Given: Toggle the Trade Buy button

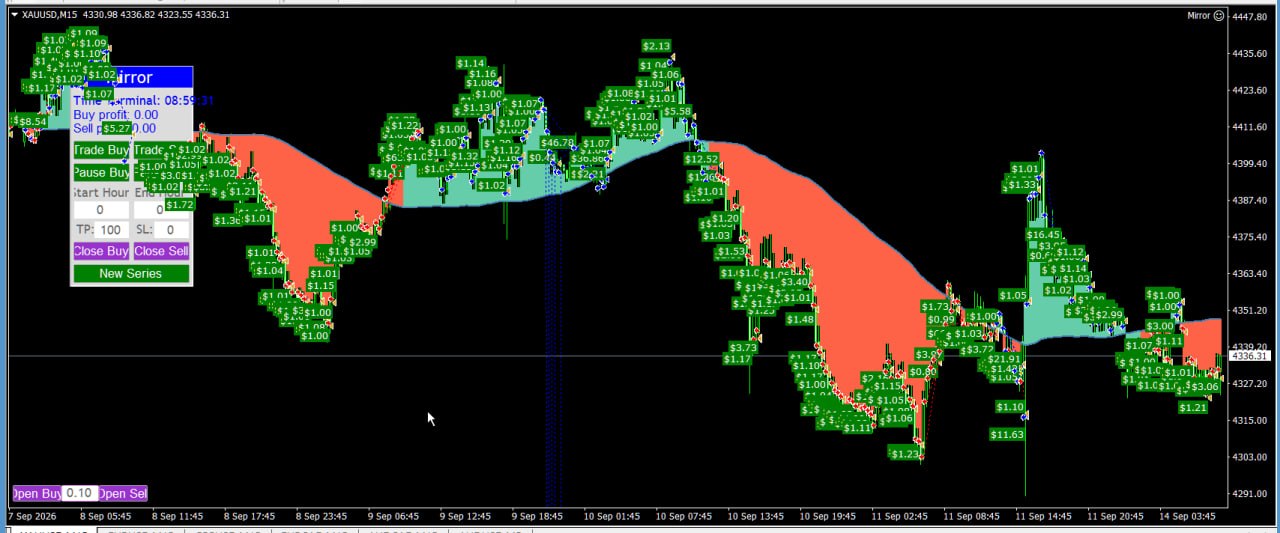Looking at the screenshot, I should (101, 150).
